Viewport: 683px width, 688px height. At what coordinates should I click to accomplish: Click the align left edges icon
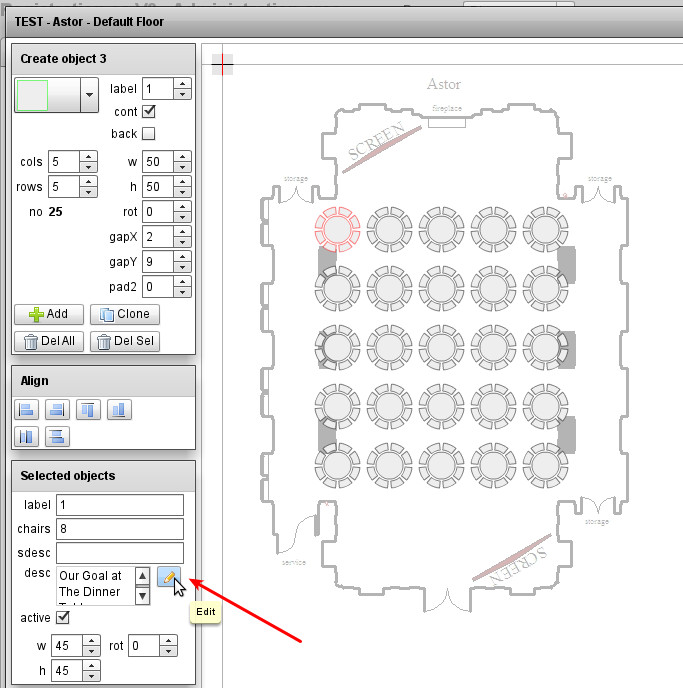pyautogui.click(x=26, y=410)
